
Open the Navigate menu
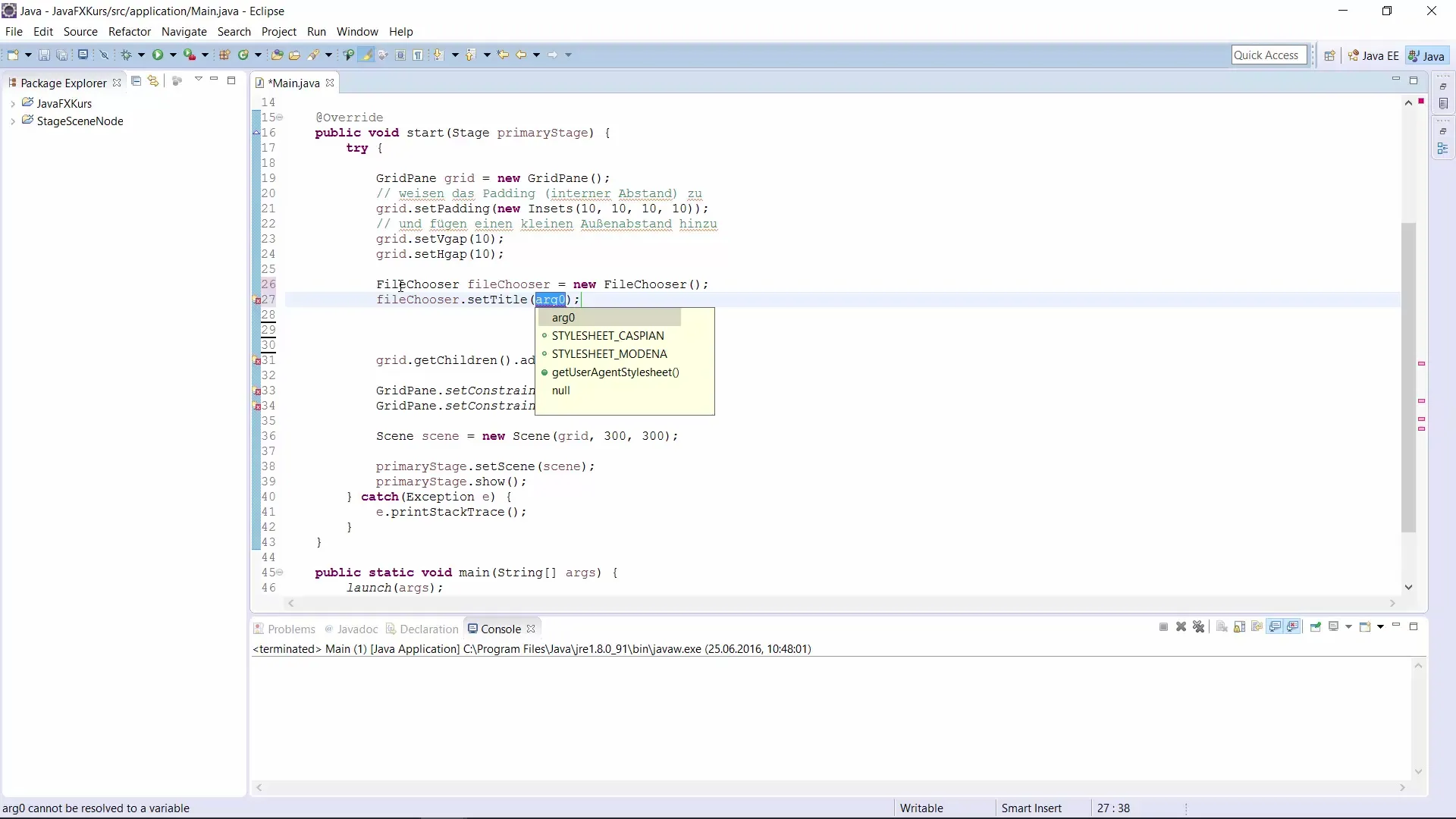pyautogui.click(x=184, y=32)
